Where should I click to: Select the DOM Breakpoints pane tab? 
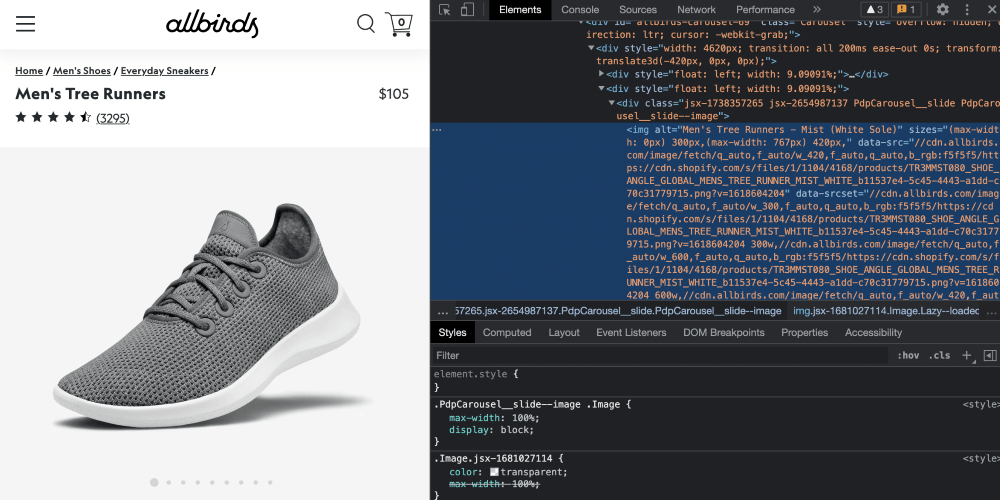click(724, 332)
